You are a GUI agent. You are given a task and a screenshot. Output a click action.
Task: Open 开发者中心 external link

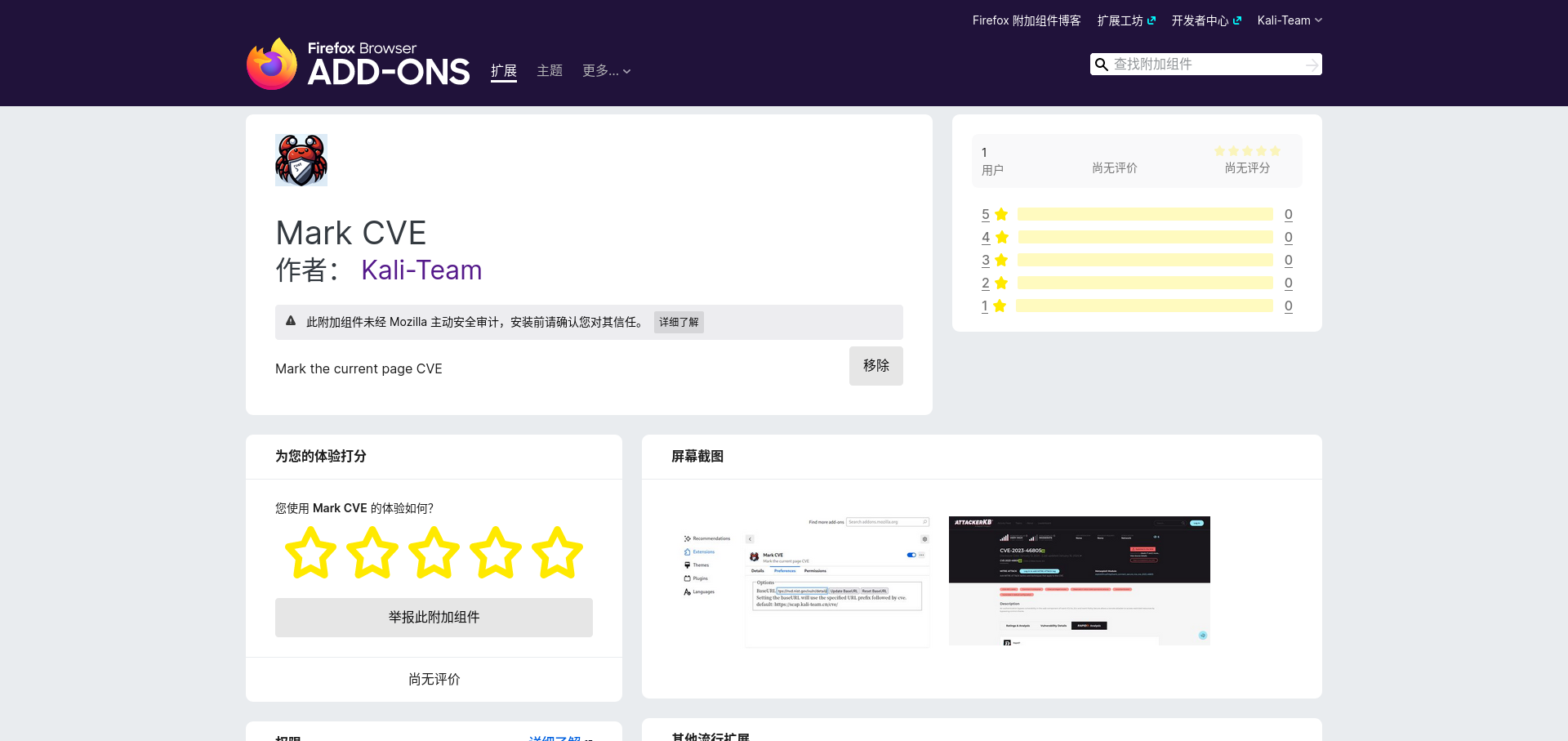(x=1206, y=20)
